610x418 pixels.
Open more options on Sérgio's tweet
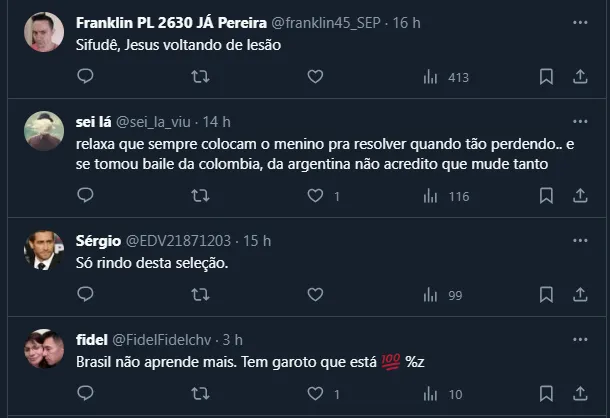tap(580, 241)
